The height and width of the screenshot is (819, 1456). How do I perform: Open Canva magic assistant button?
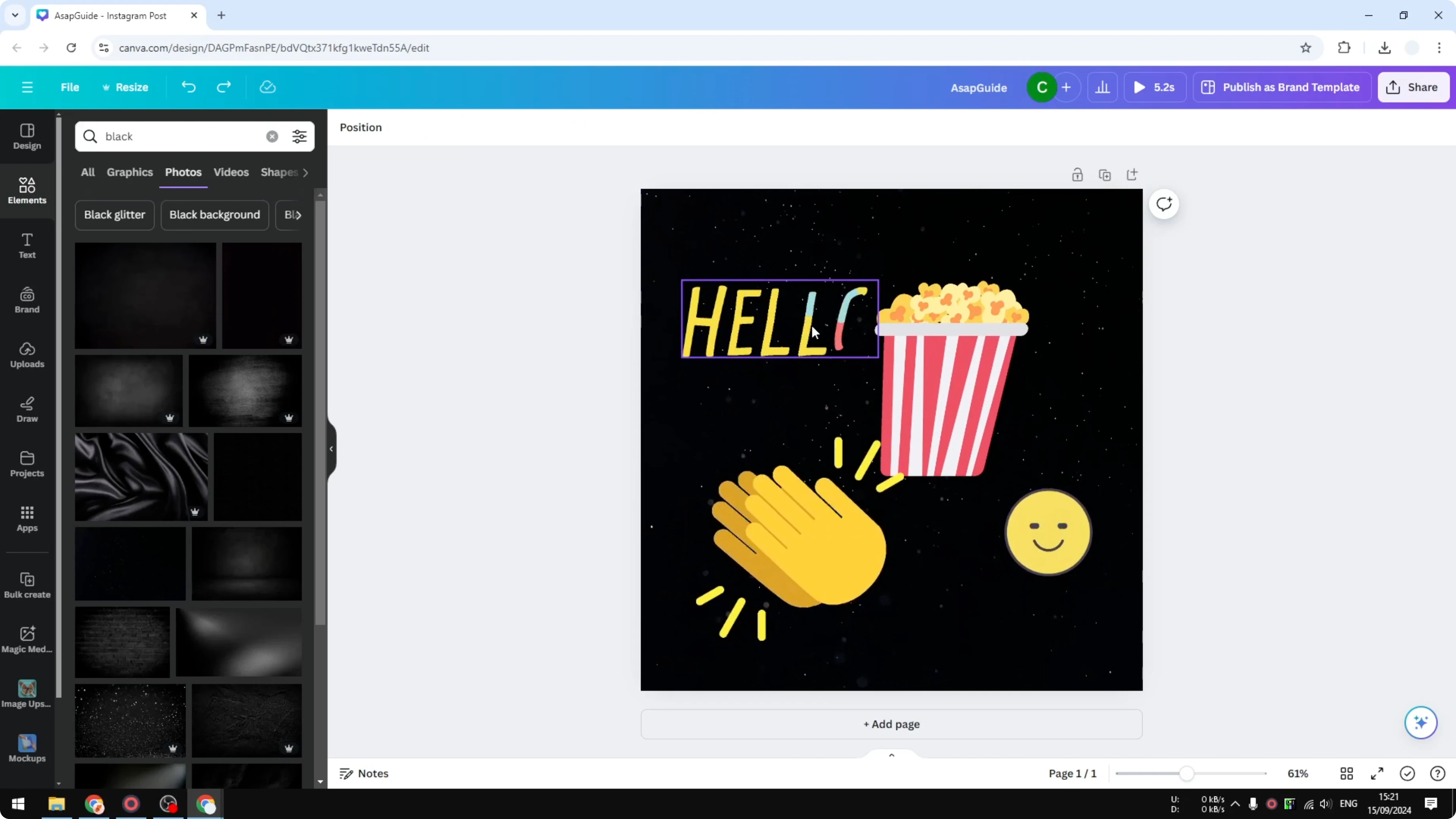pyautogui.click(x=1420, y=722)
